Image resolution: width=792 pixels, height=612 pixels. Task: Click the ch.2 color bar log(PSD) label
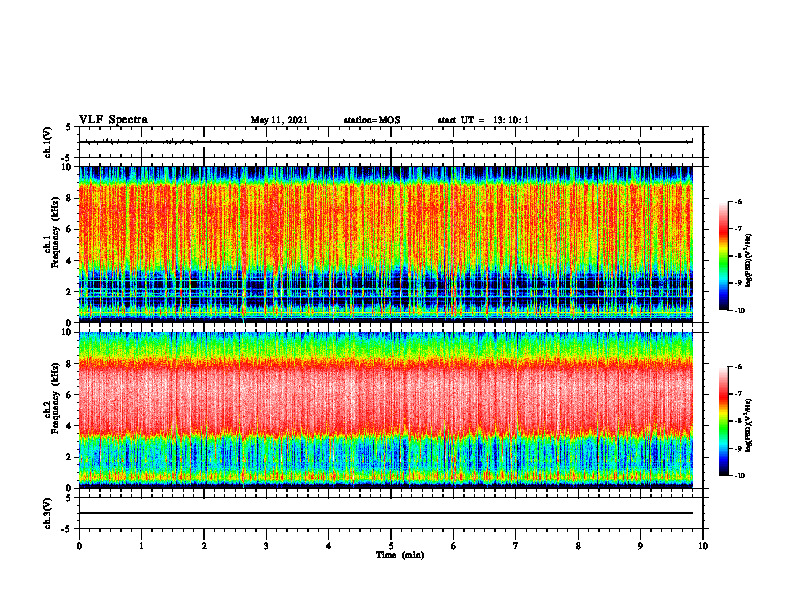[749, 425]
